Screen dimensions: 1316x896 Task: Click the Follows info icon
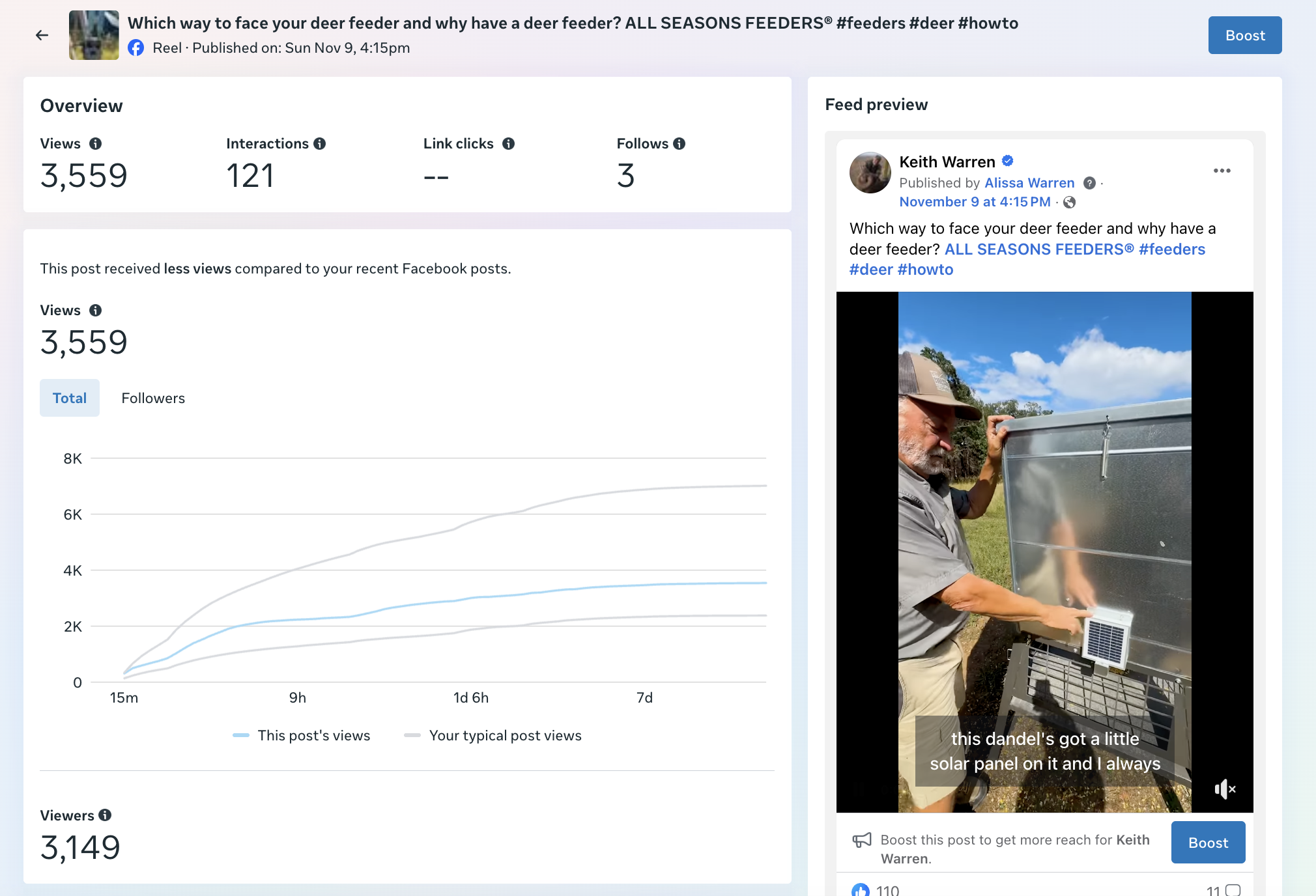coord(679,144)
